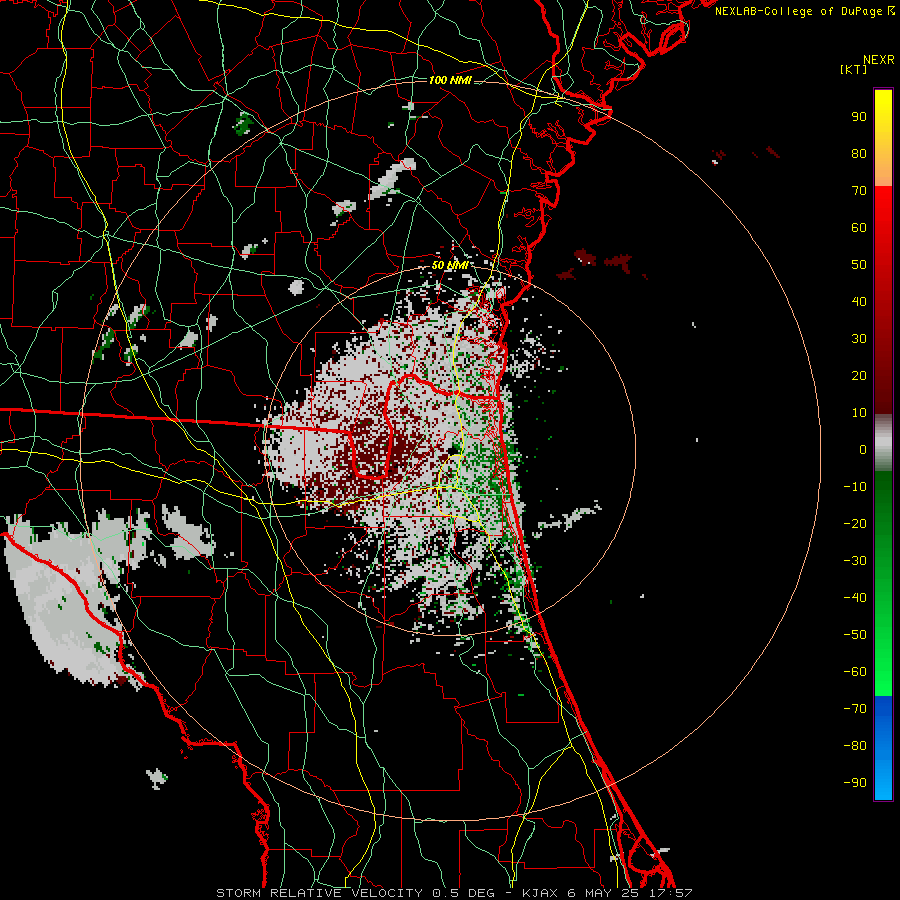The width and height of the screenshot is (900, 900).
Task: Select the 50 NMI range ring label
Action: [x=450, y=265]
